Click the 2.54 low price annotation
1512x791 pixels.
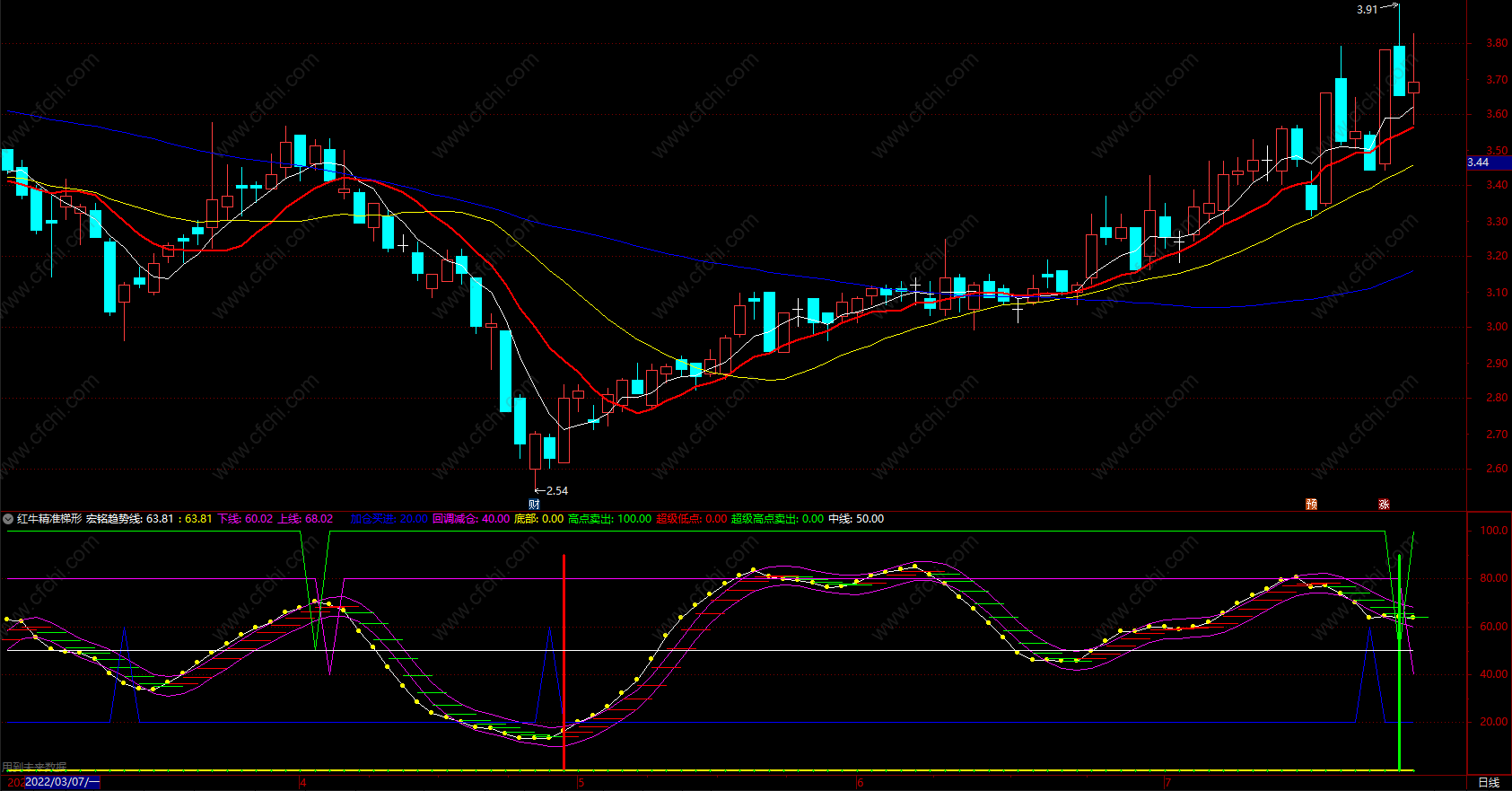pos(557,491)
